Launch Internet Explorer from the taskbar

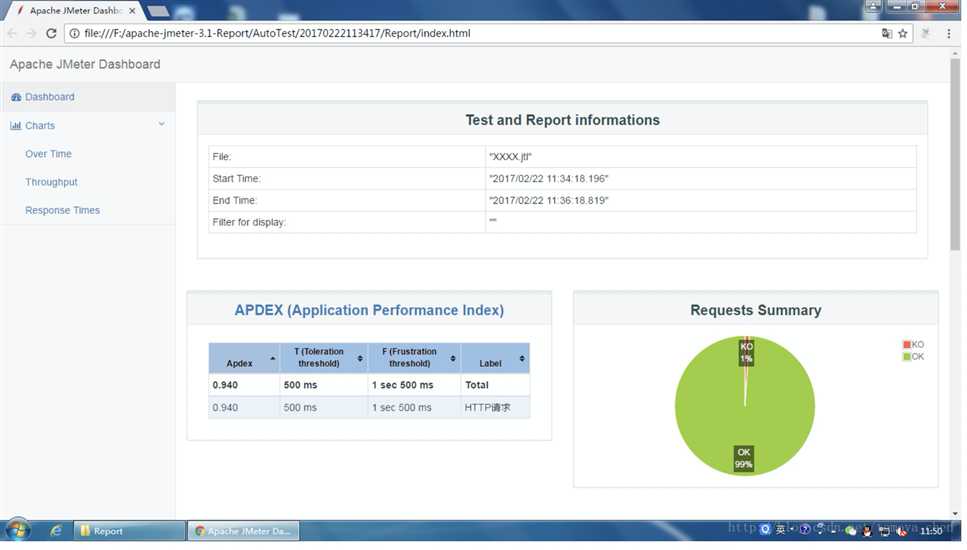pos(56,530)
